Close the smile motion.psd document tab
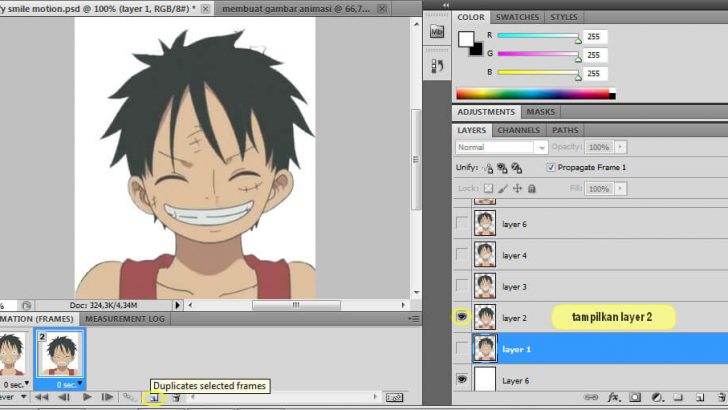 (206, 9)
